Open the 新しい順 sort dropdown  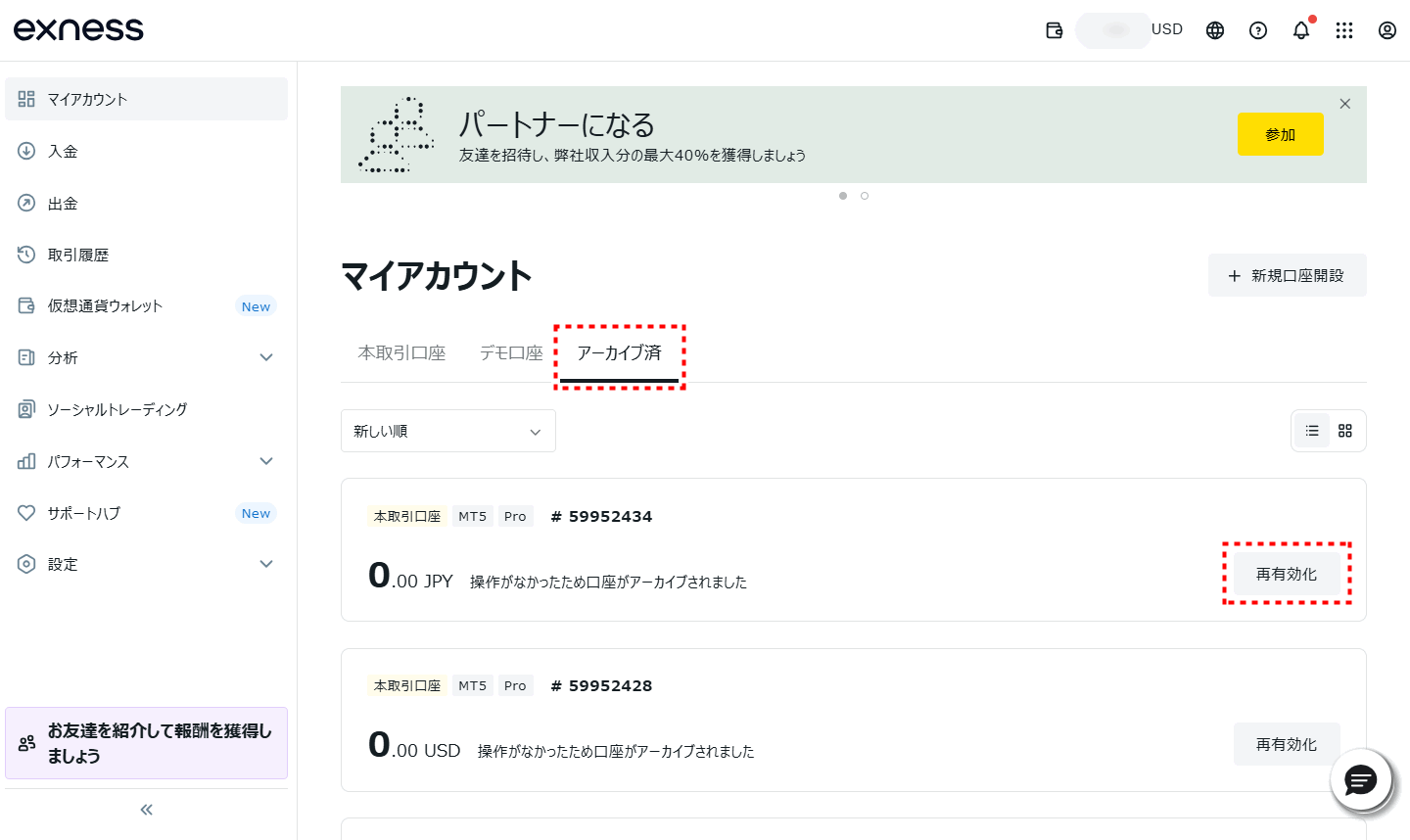(448, 431)
